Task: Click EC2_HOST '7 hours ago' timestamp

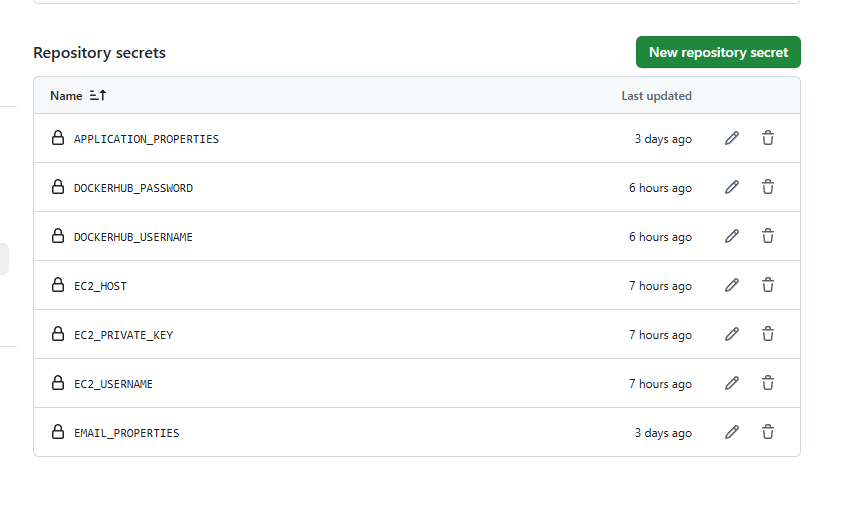Action: [x=660, y=286]
